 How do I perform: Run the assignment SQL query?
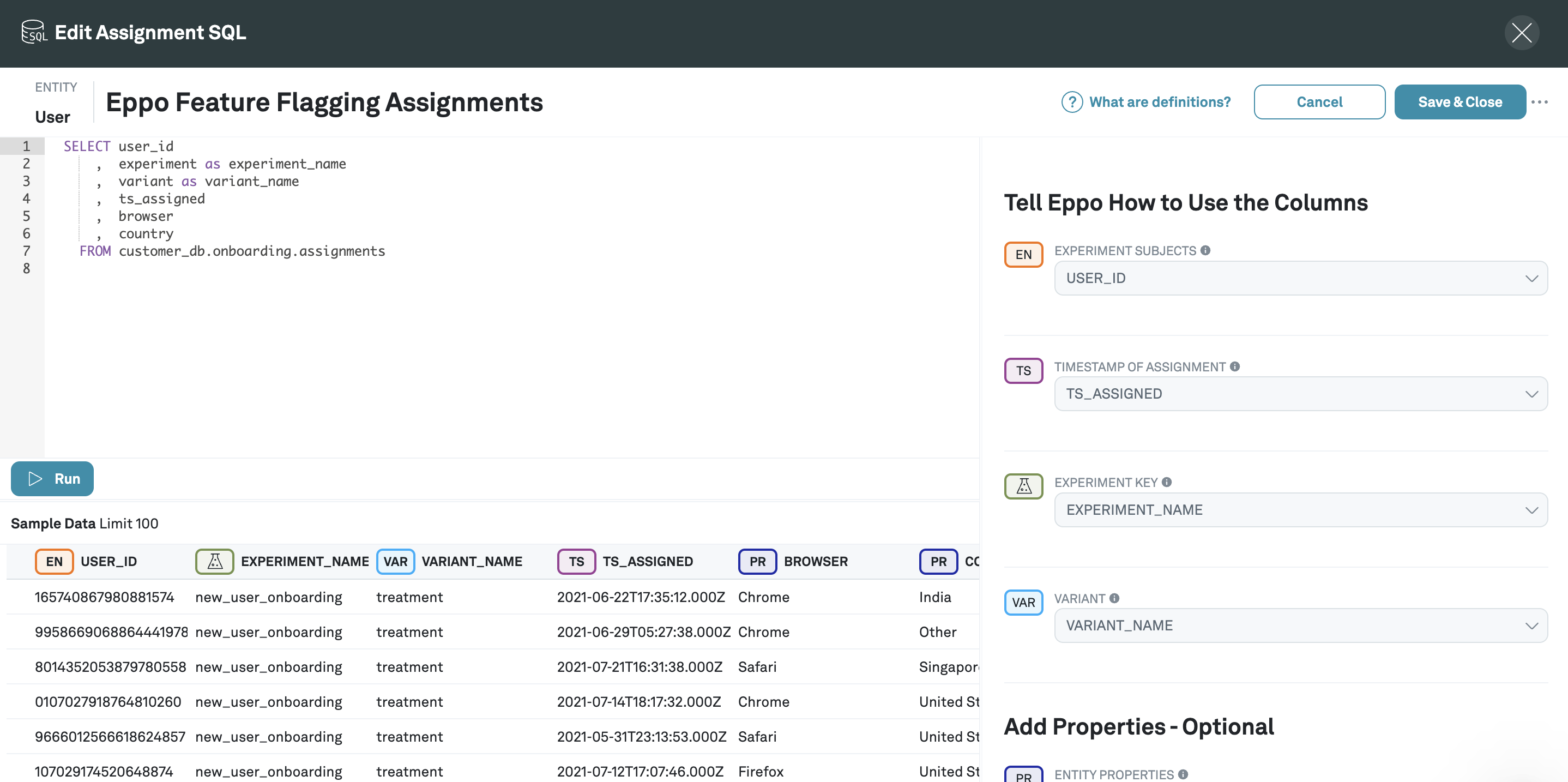click(52, 479)
